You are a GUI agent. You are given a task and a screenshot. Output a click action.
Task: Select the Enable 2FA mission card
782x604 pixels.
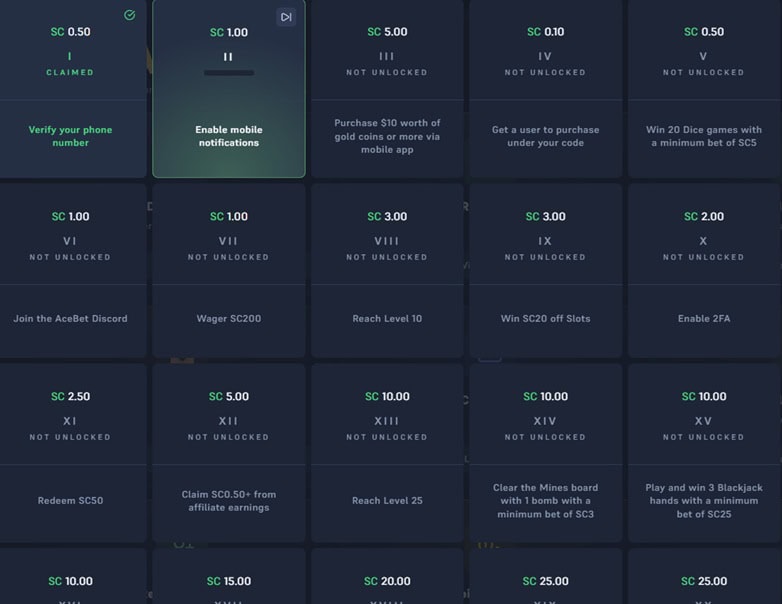point(704,270)
